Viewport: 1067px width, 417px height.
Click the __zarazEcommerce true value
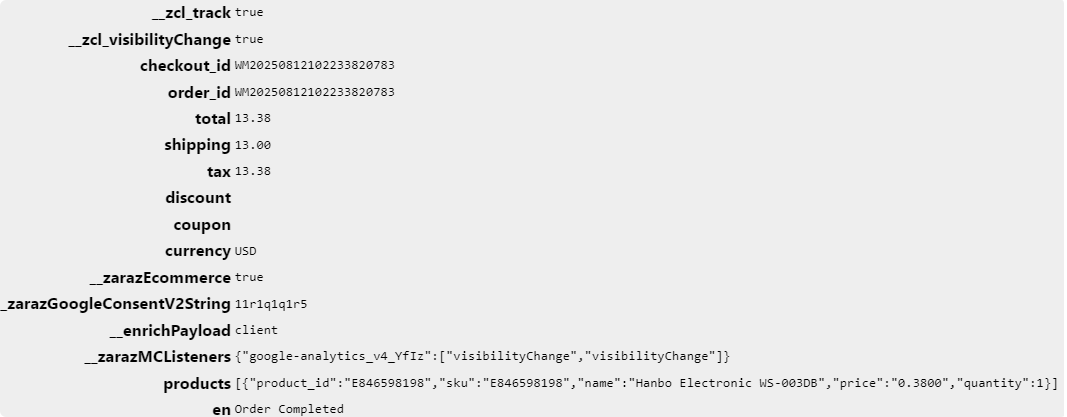click(249, 278)
